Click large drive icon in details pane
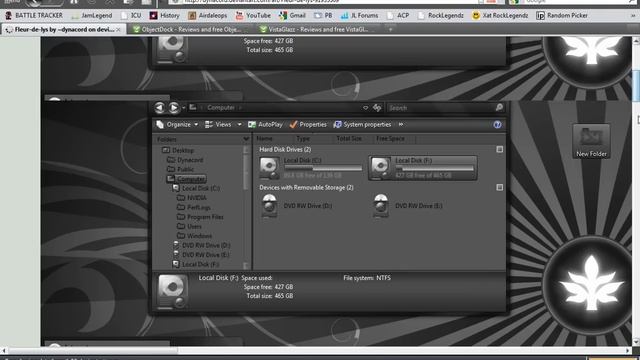Viewport: 640px width, 360px height. pyautogui.click(x=173, y=291)
